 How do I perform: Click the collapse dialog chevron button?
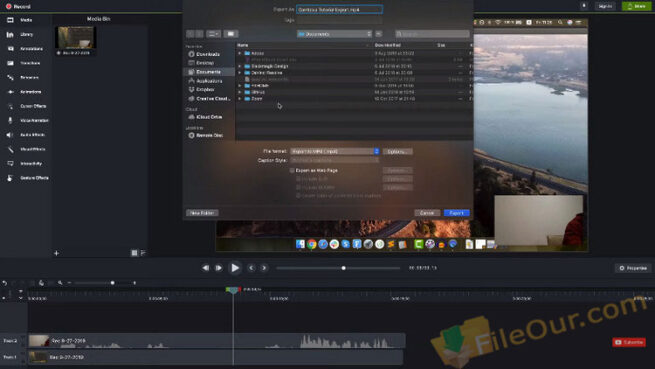click(x=378, y=34)
